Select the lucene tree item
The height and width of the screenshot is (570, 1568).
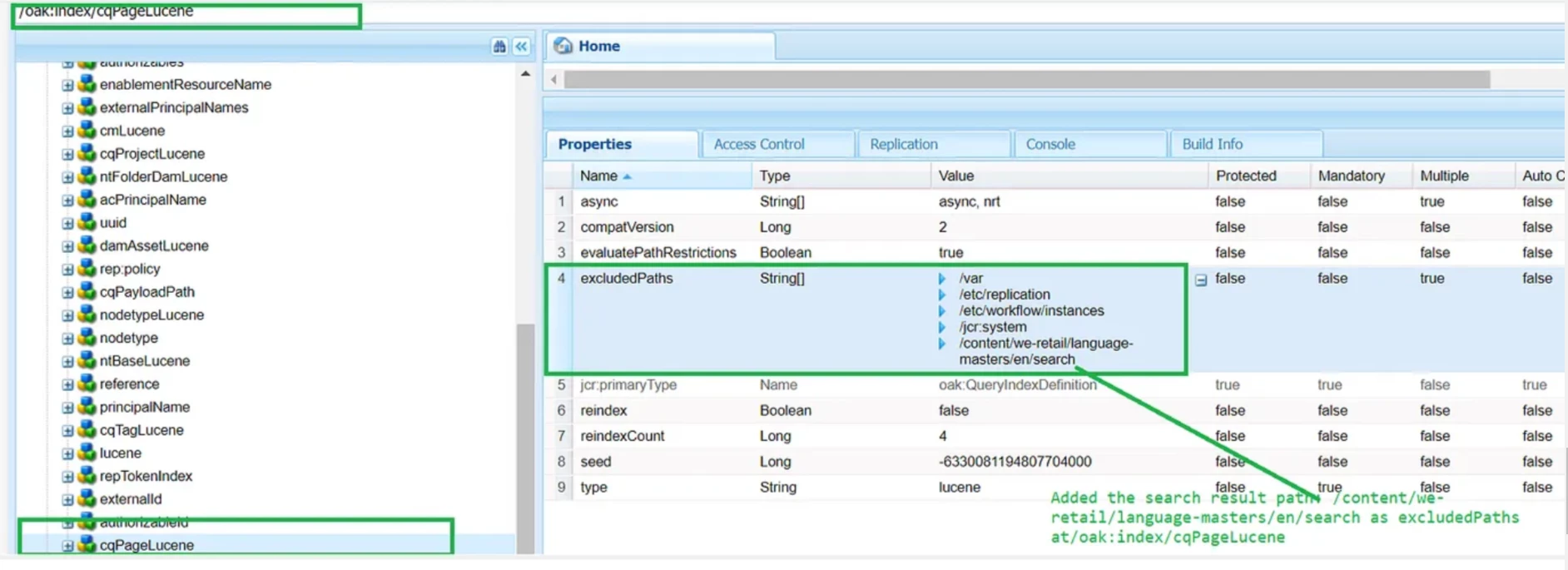click(x=120, y=453)
